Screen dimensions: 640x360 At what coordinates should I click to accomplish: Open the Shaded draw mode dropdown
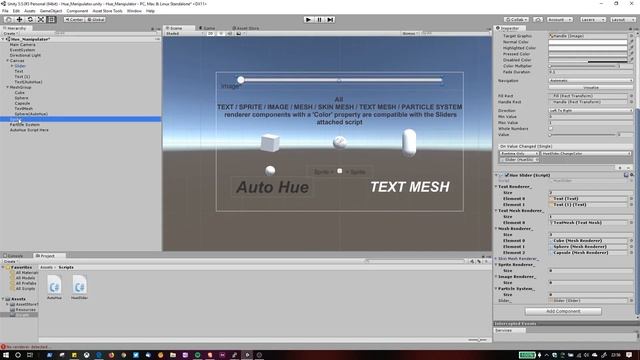click(184, 33)
